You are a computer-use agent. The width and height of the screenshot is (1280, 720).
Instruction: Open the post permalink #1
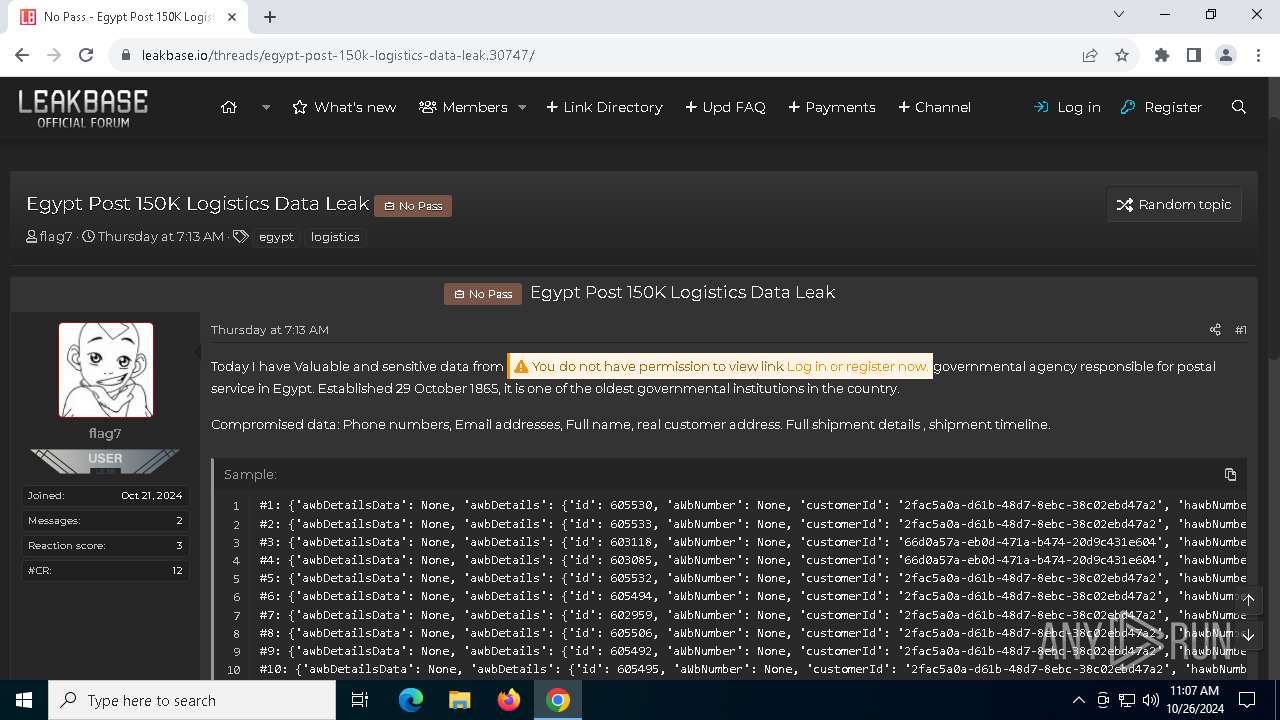click(1241, 330)
